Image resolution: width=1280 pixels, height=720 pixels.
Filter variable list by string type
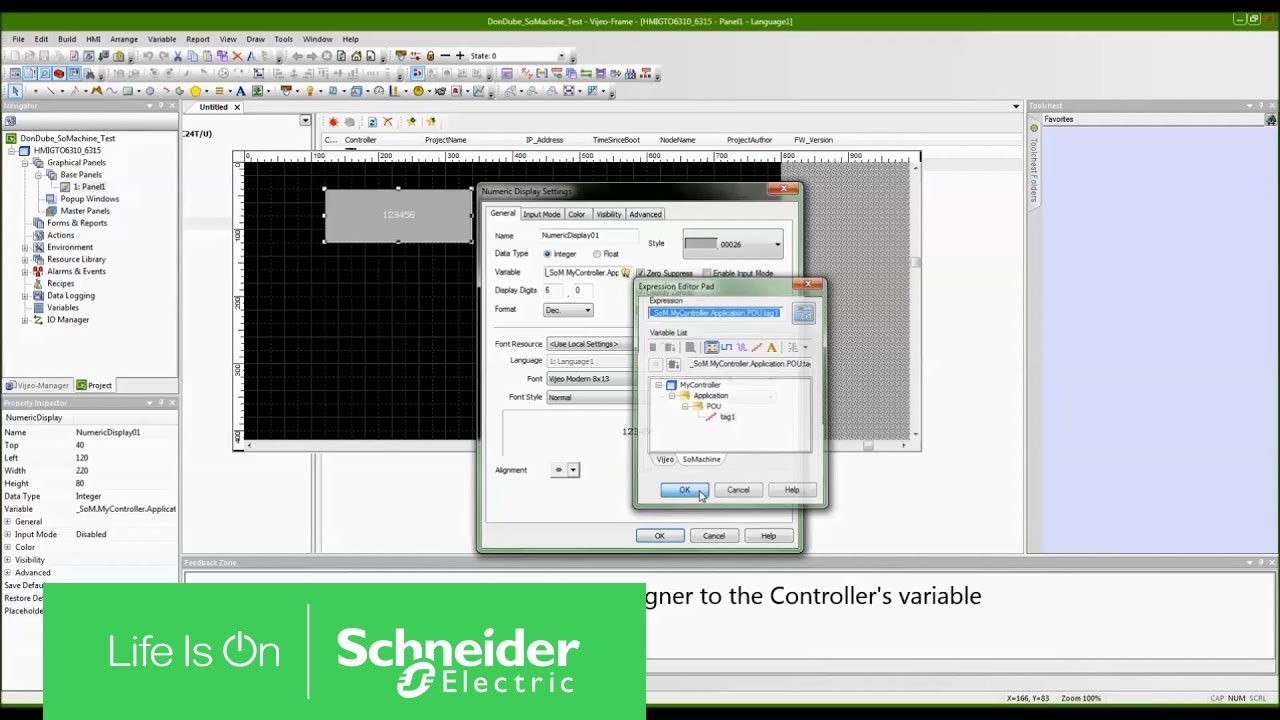coord(771,347)
